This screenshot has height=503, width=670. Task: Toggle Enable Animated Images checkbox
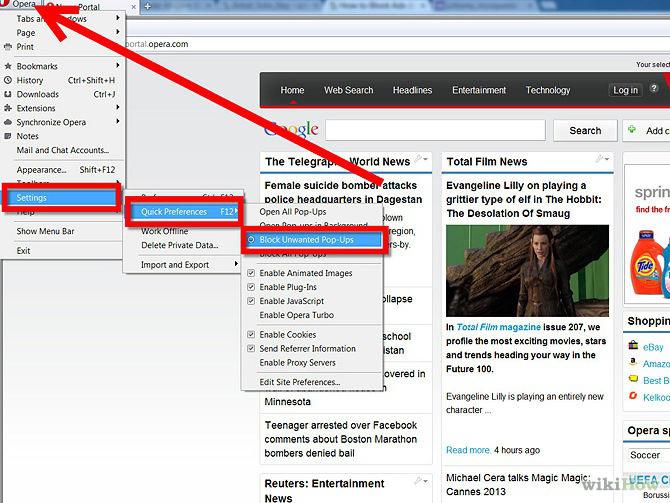pyautogui.click(x=251, y=273)
